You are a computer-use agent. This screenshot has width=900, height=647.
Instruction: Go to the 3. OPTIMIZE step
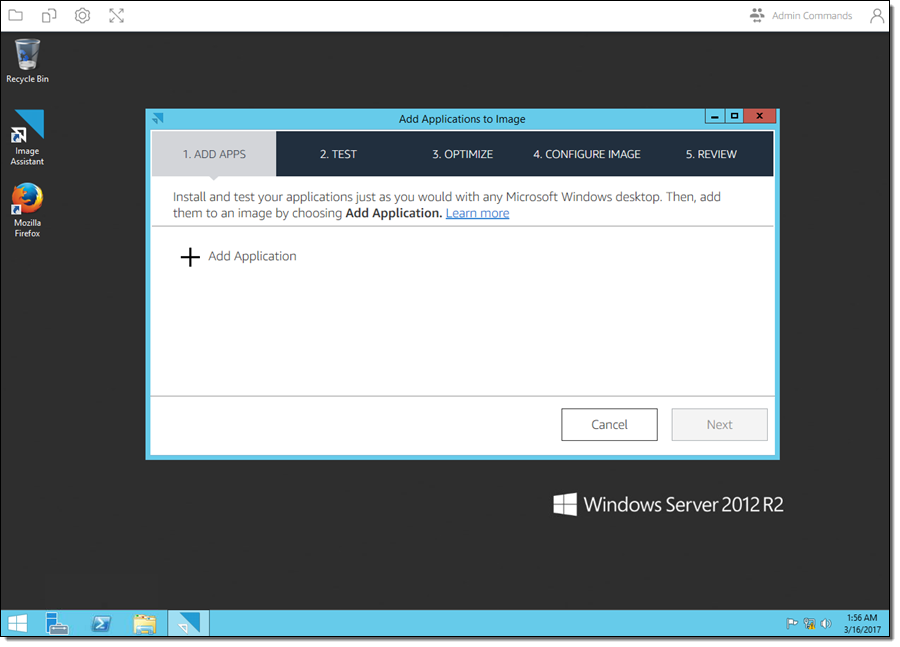click(x=462, y=154)
